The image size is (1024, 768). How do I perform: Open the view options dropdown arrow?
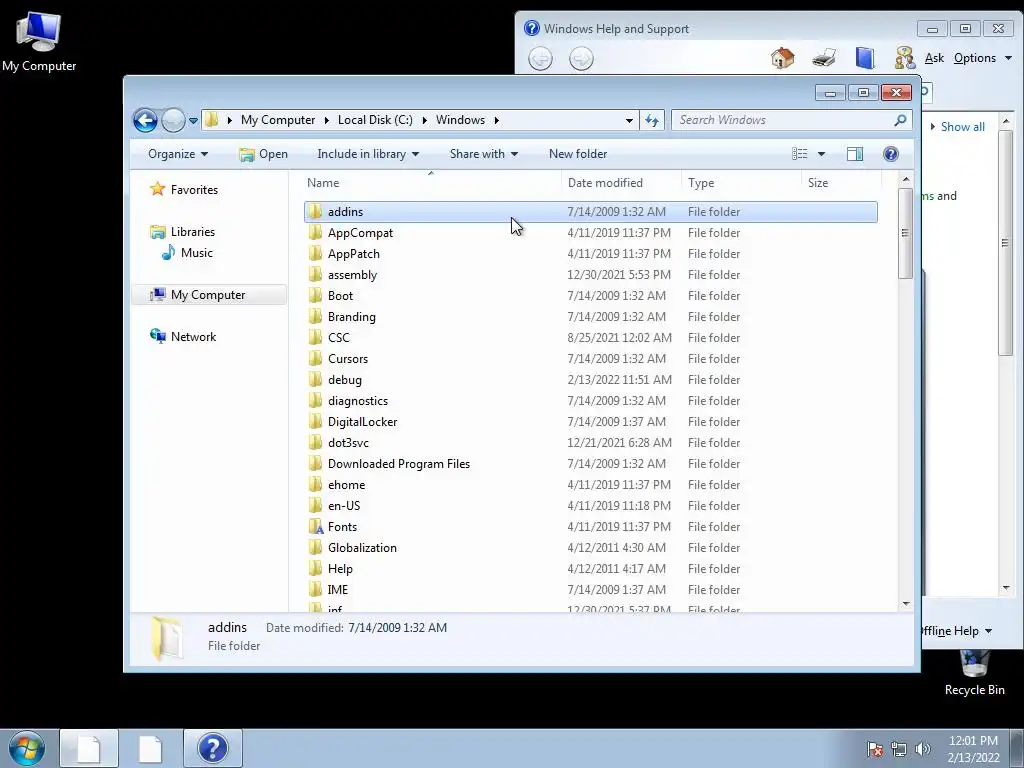click(x=822, y=154)
